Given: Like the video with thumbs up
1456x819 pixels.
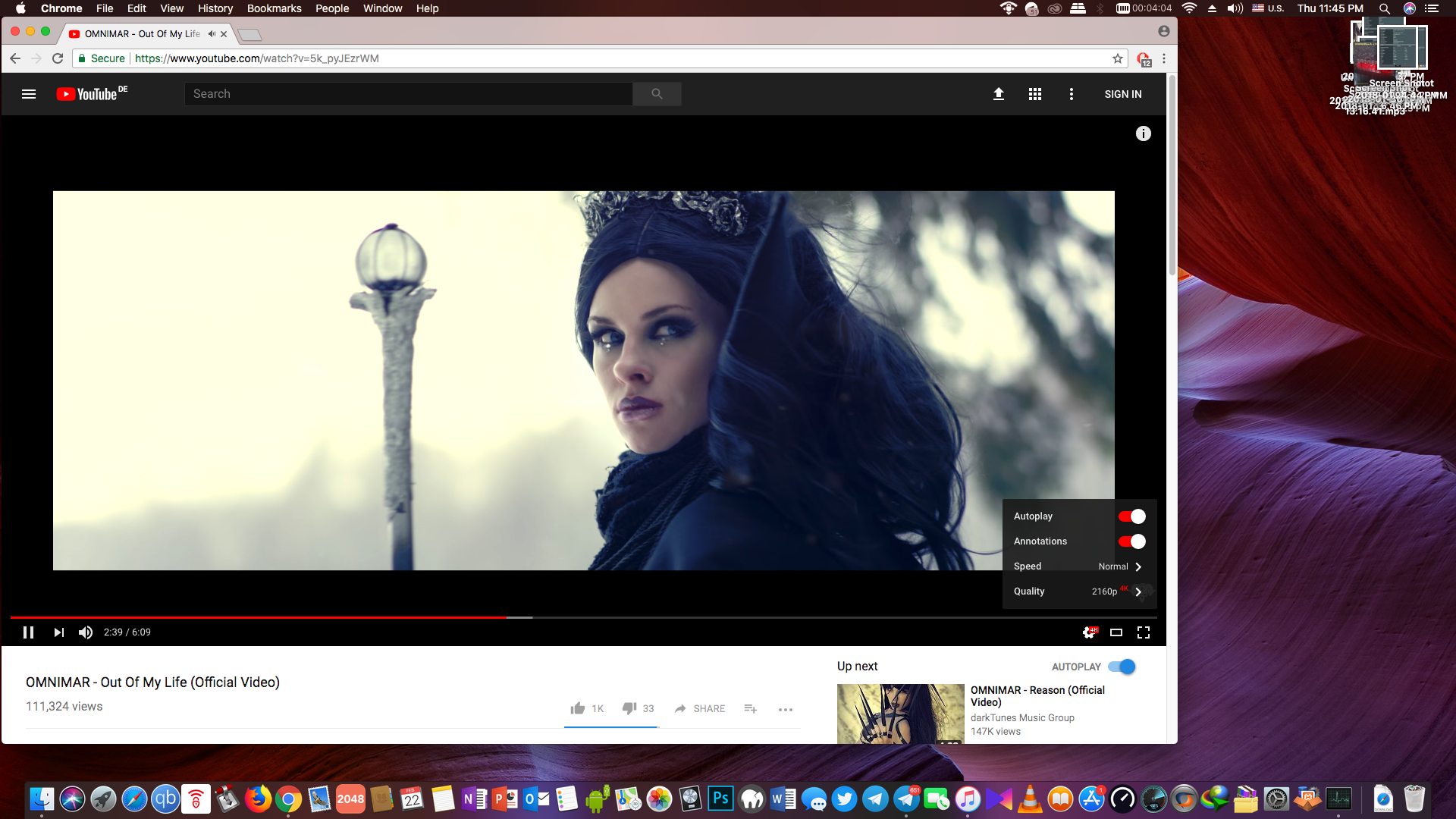Looking at the screenshot, I should point(578,708).
